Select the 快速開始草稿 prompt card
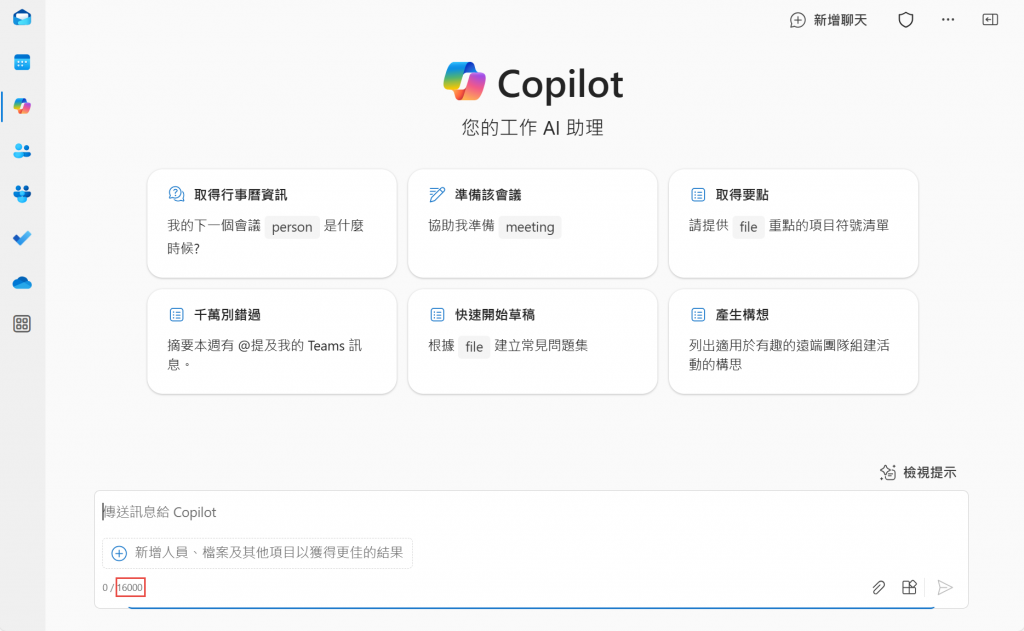1024x631 pixels. click(533, 342)
